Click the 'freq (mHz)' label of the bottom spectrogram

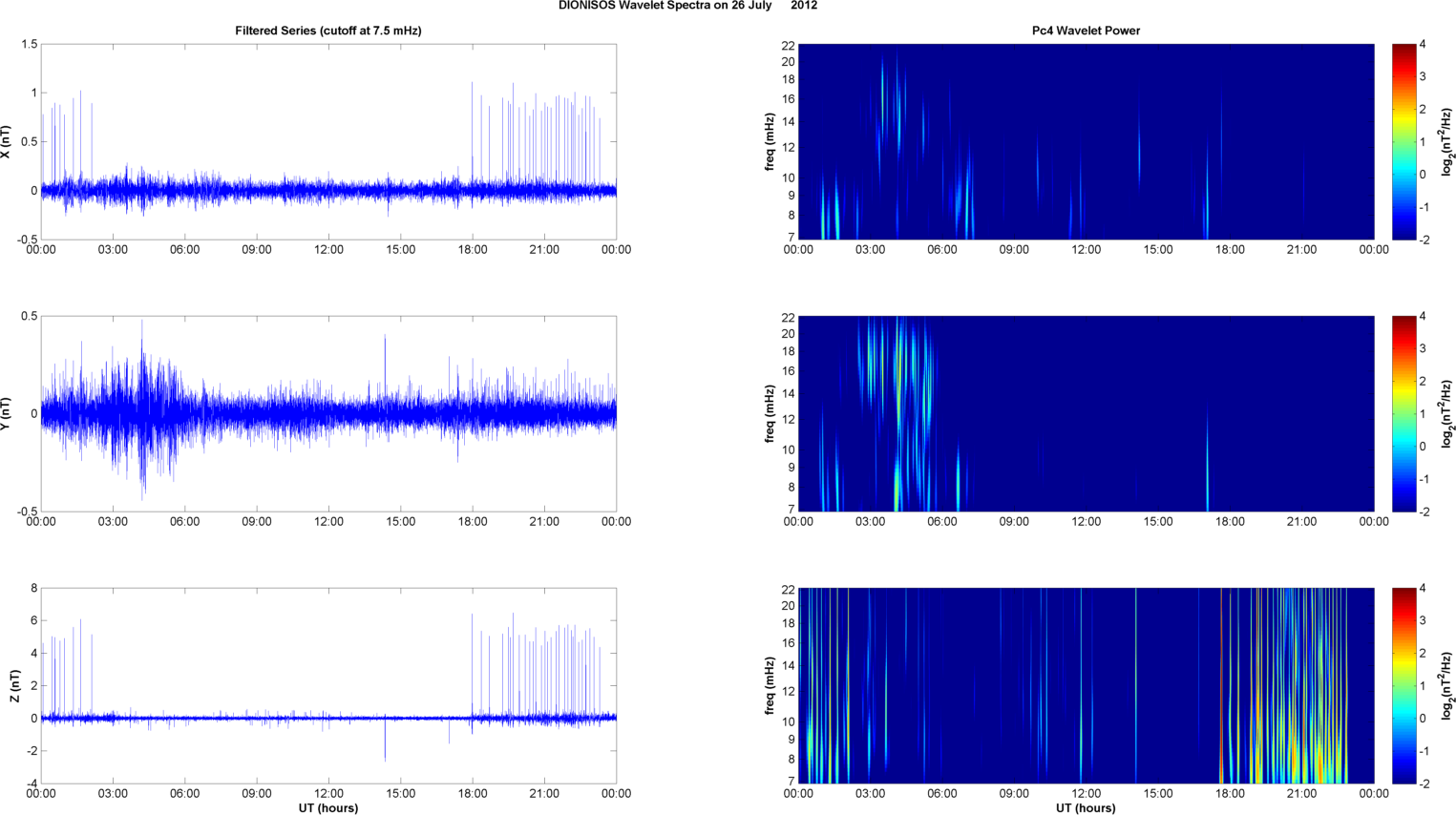pyautogui.click(x=770, y=685)
